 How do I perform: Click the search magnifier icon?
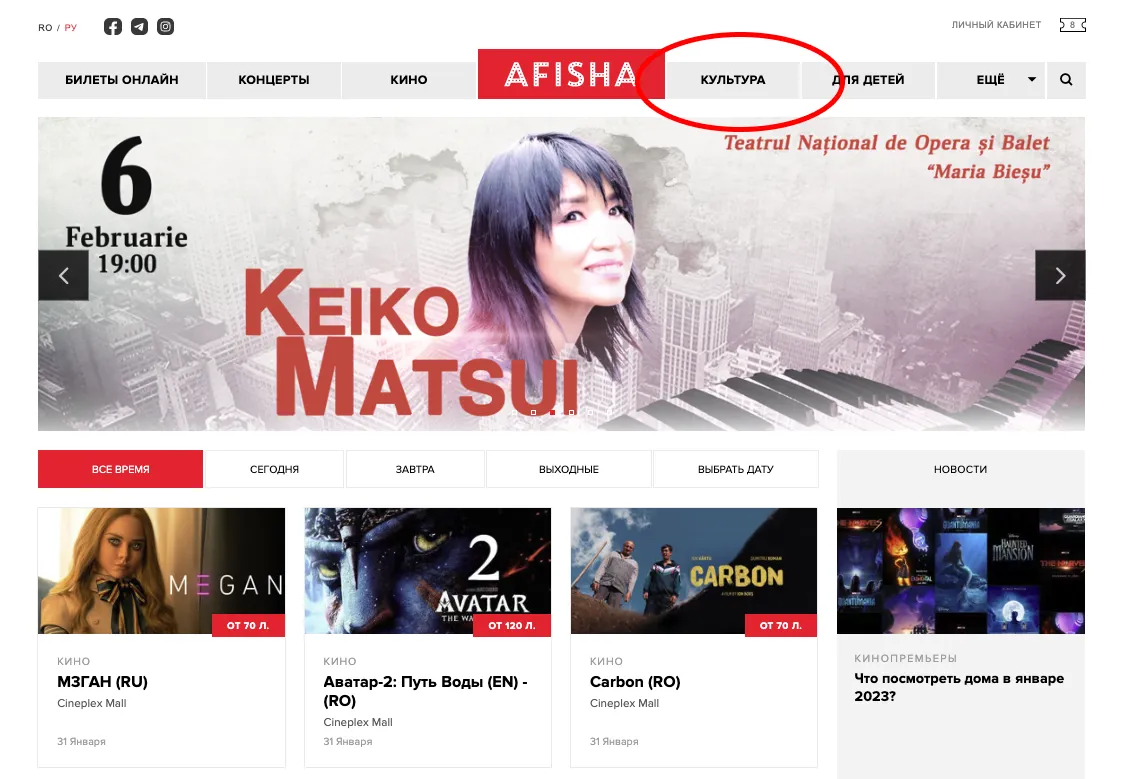pyautogui.click(x=1065, y=79)
